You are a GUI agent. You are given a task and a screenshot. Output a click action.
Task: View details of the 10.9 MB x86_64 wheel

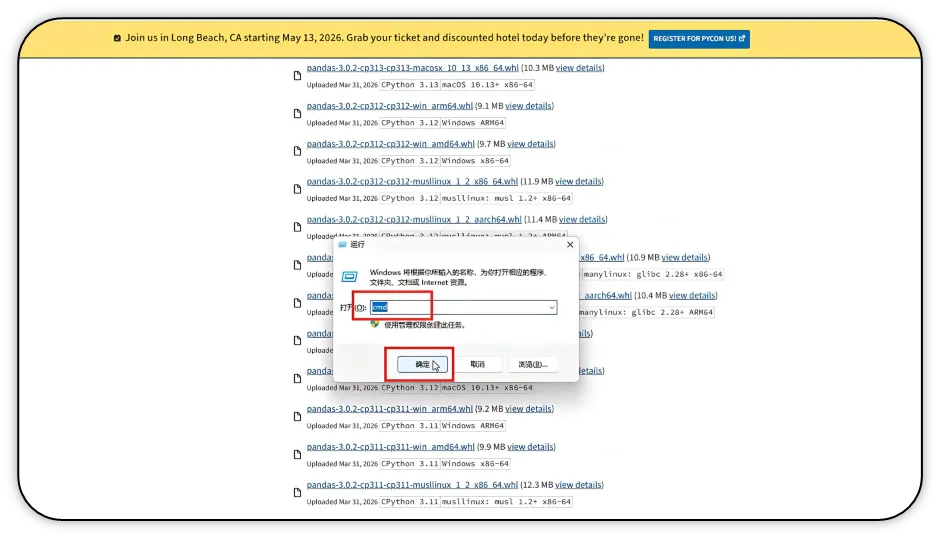click(685, 257)
